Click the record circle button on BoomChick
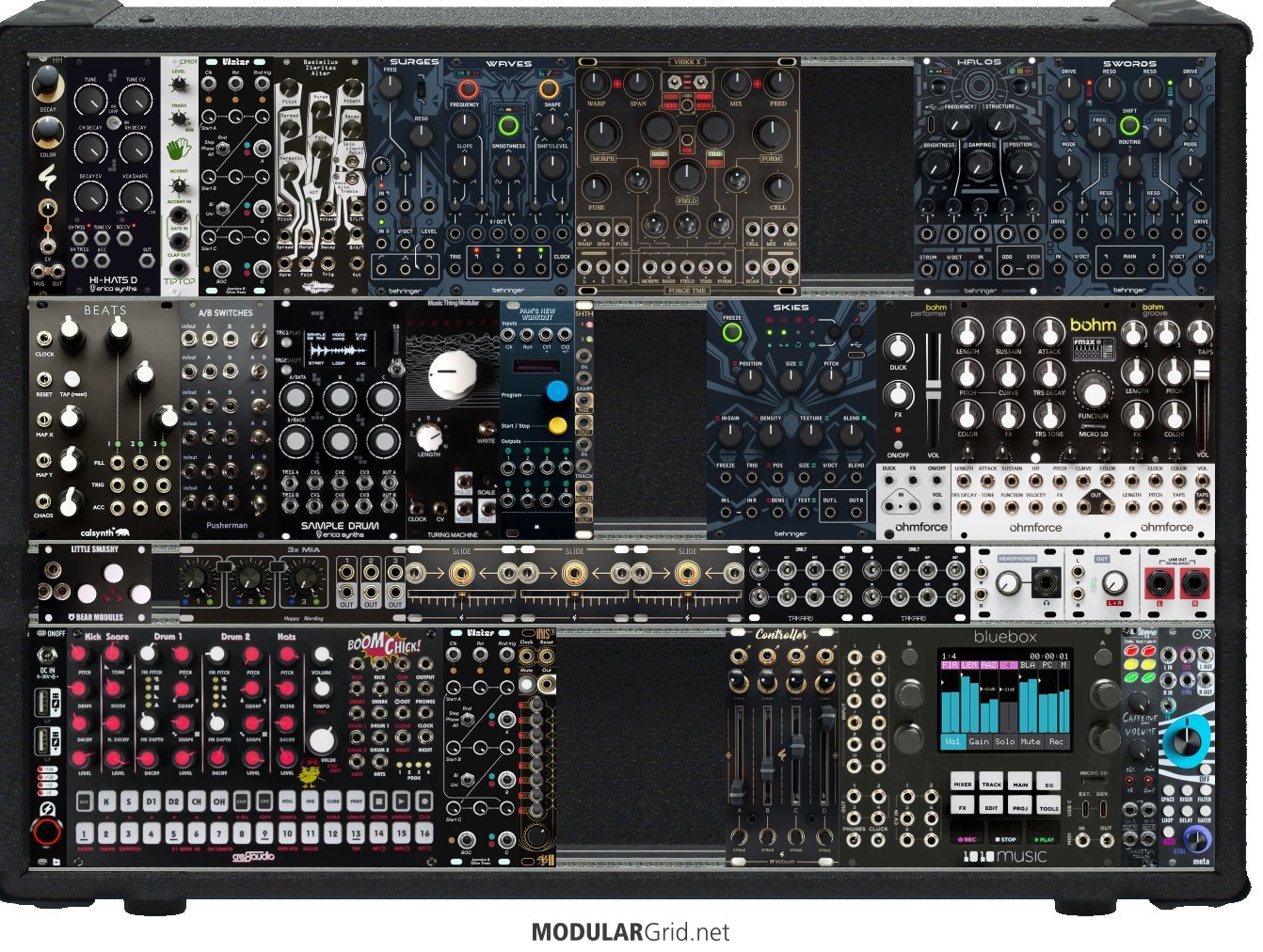Viewport: 1263px width, 952px height. (424, 802)
